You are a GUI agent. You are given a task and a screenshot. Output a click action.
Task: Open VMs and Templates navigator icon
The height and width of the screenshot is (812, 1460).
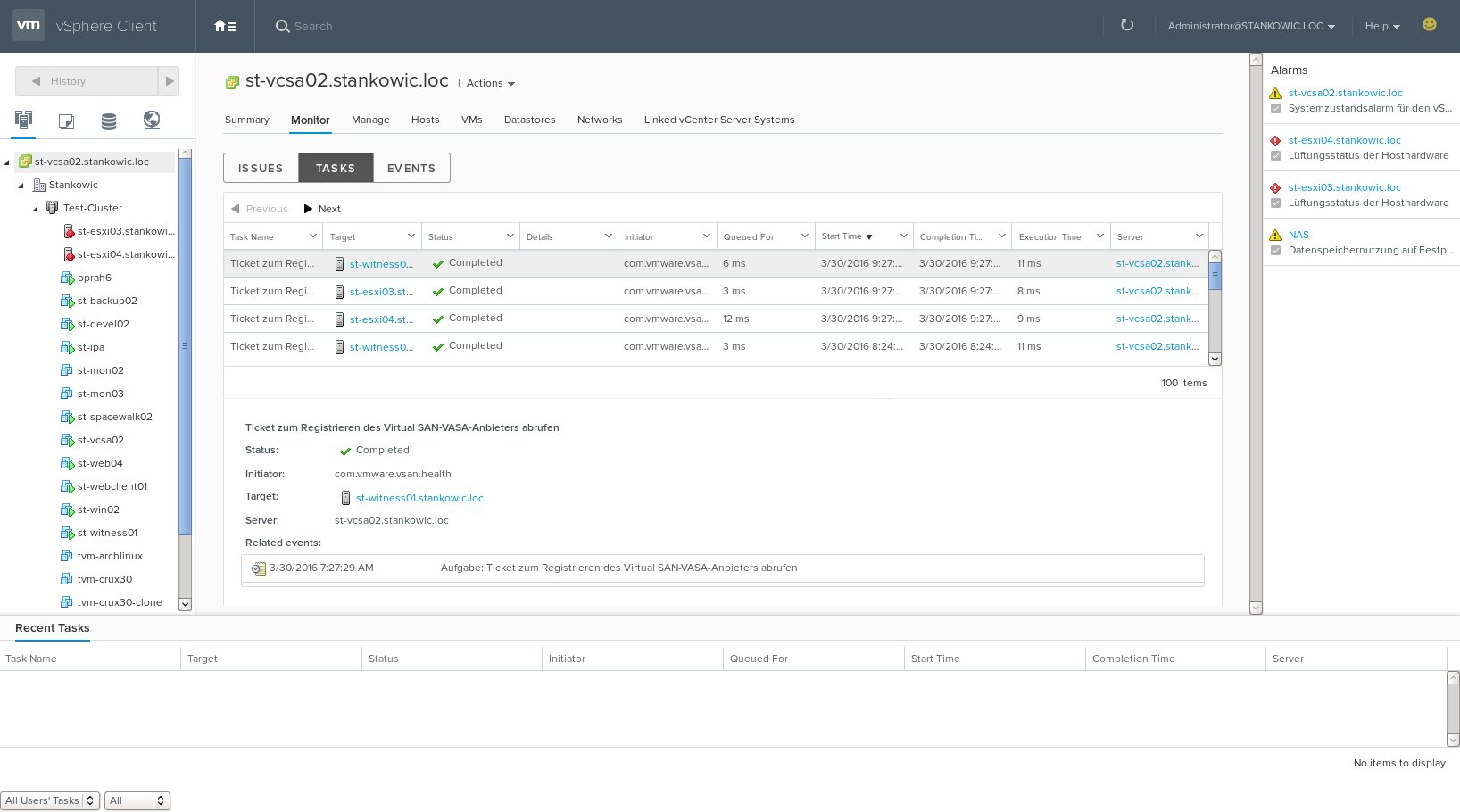66,120
